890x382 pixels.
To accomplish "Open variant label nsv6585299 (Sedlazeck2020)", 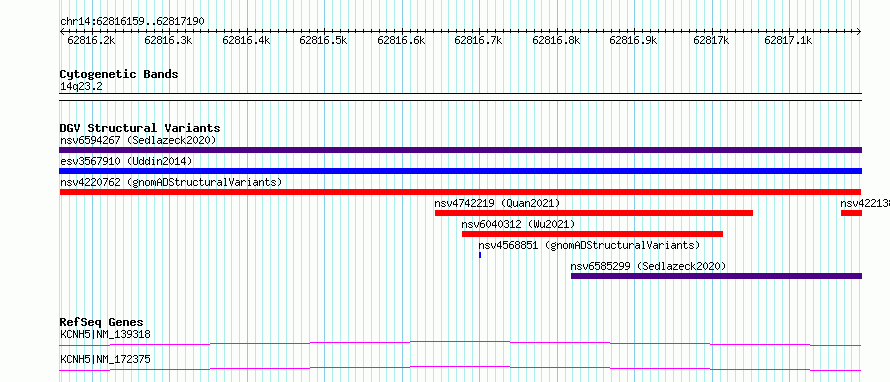I will (648, 266).
